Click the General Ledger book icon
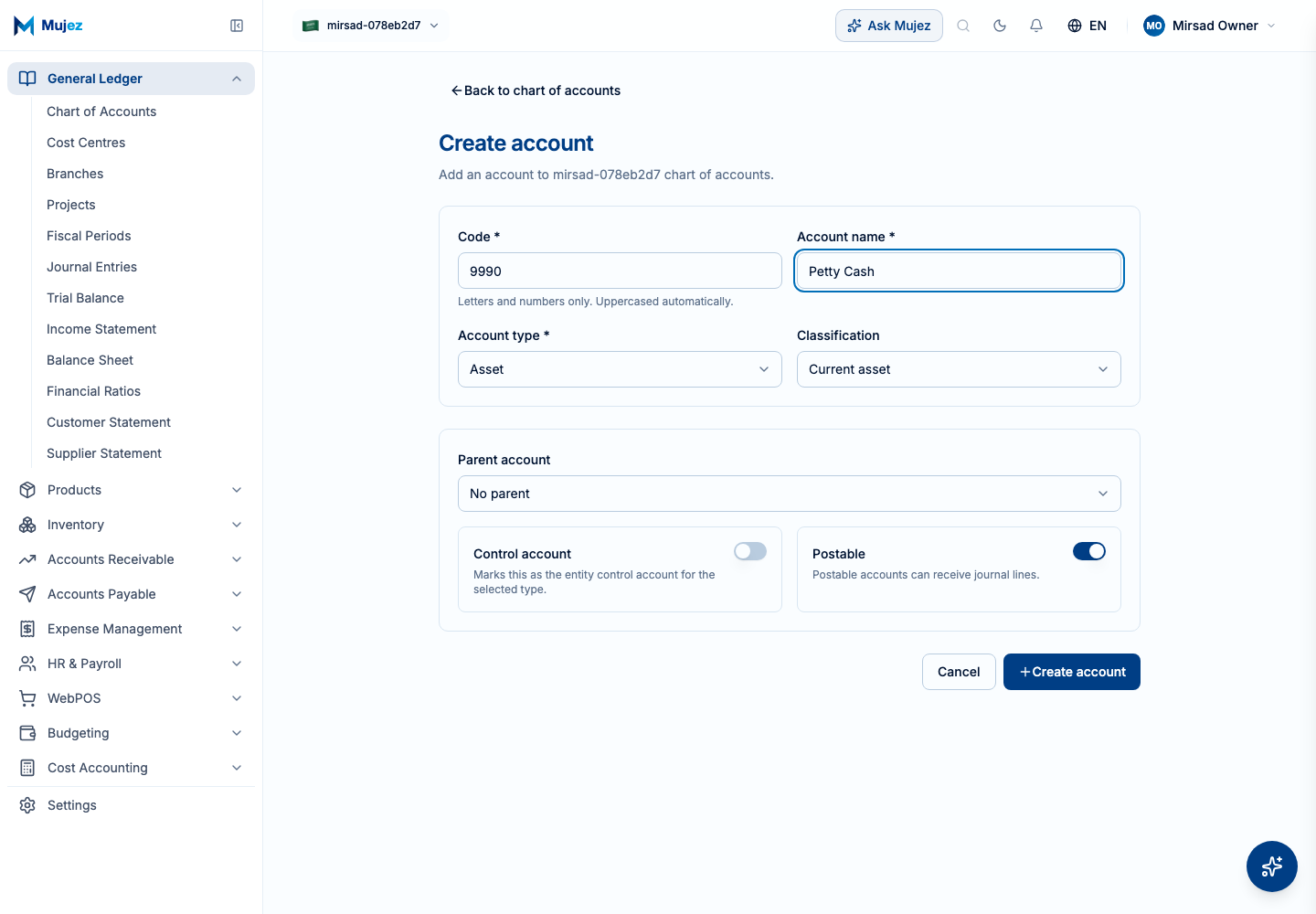 tap(27, 79)
